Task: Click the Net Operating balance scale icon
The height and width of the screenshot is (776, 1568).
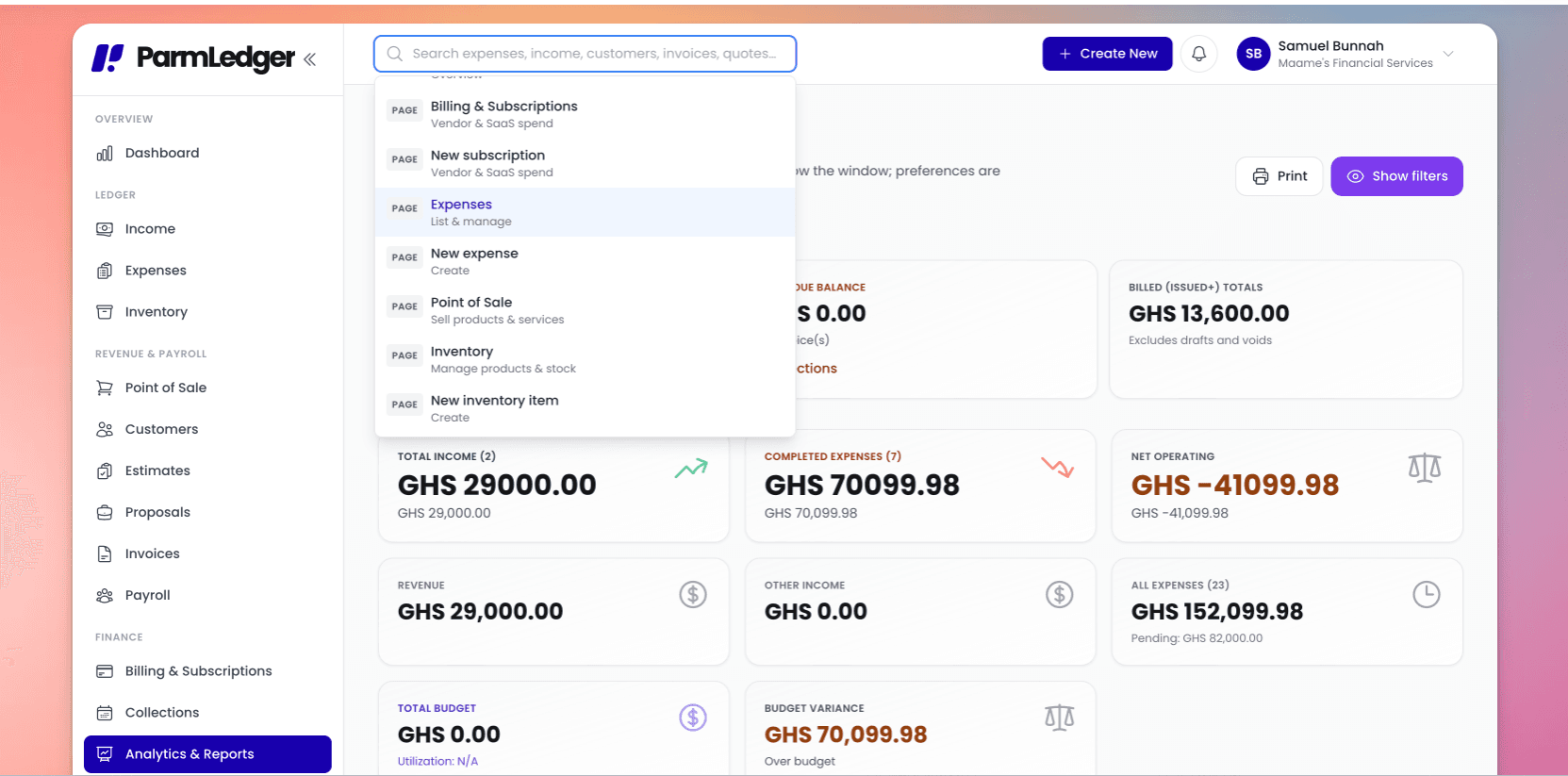Action: [1424, 468]
